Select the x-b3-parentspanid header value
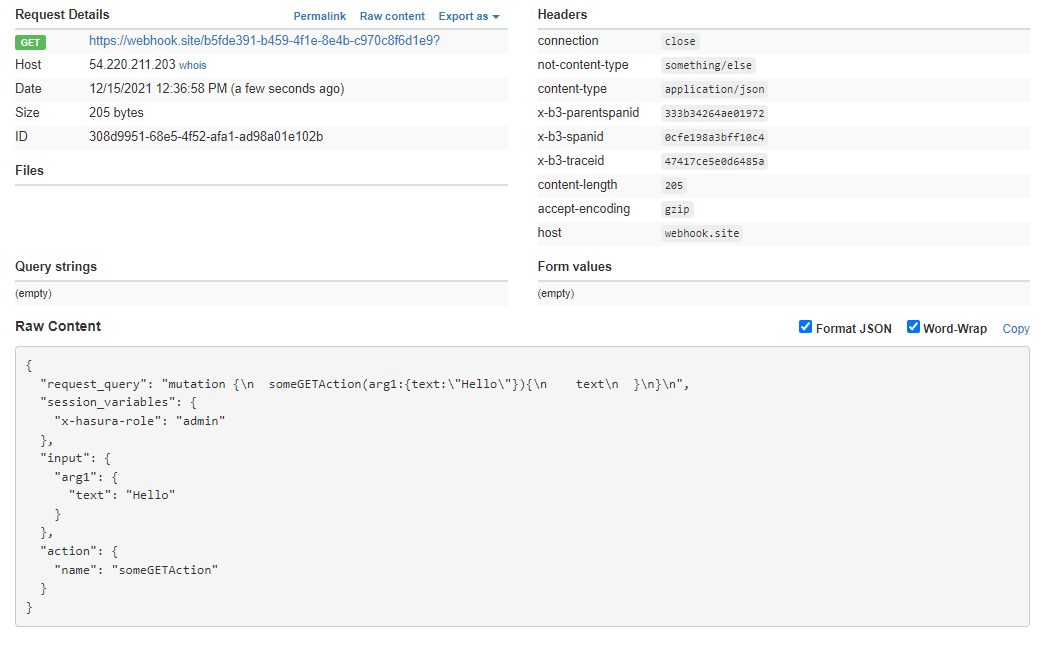 (713, 112)
